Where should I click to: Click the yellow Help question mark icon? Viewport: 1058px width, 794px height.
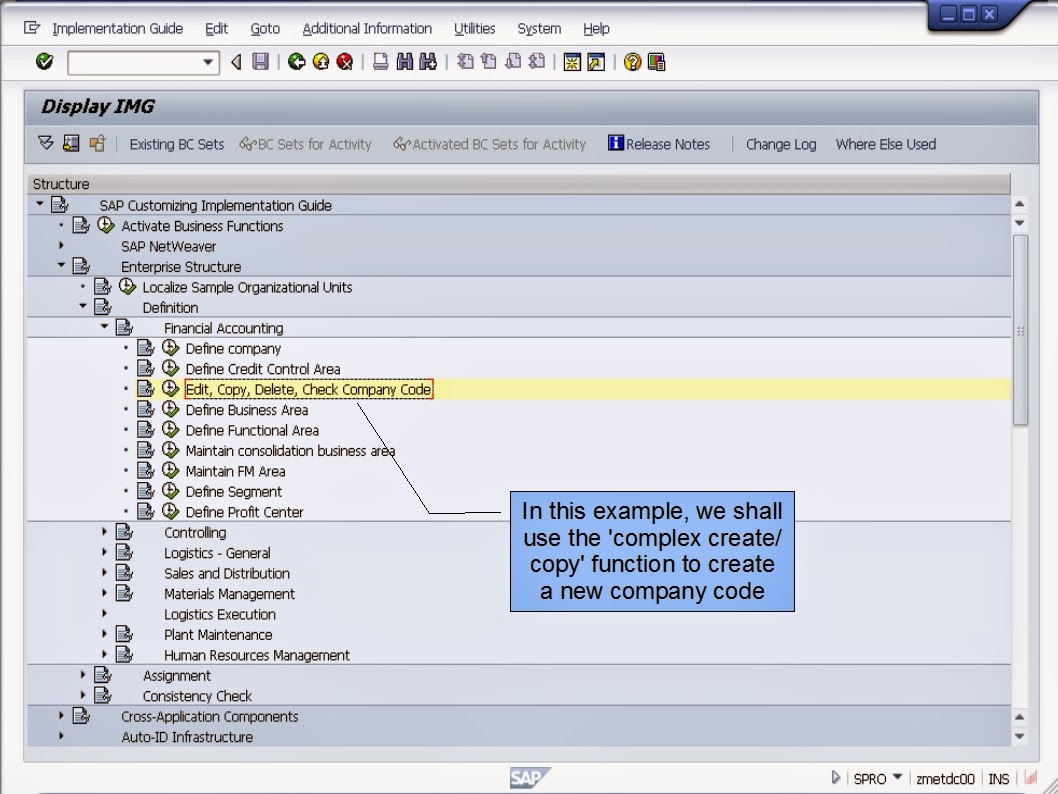tap(632, 62)
